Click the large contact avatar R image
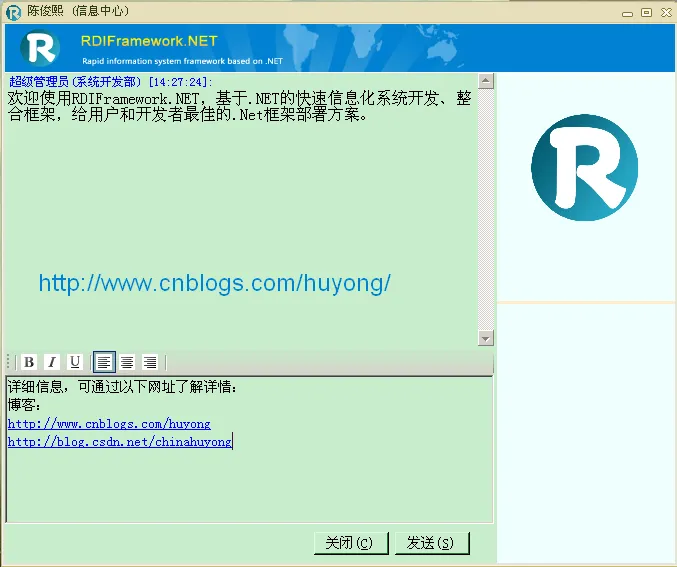Viewport: 677px width, 567px height. (x=585, y=168)
